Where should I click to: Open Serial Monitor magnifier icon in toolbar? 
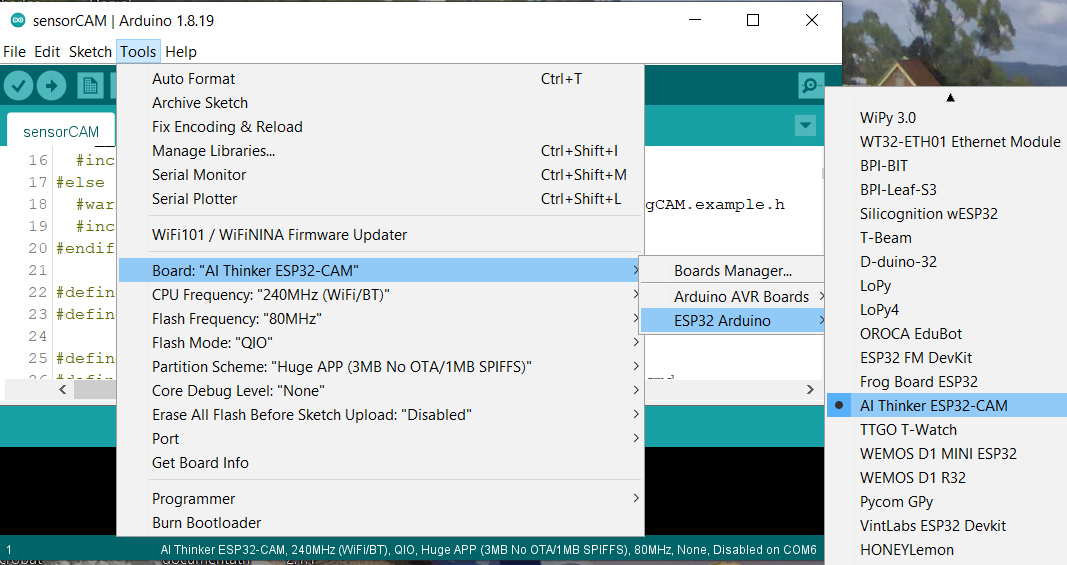point(811,86)
